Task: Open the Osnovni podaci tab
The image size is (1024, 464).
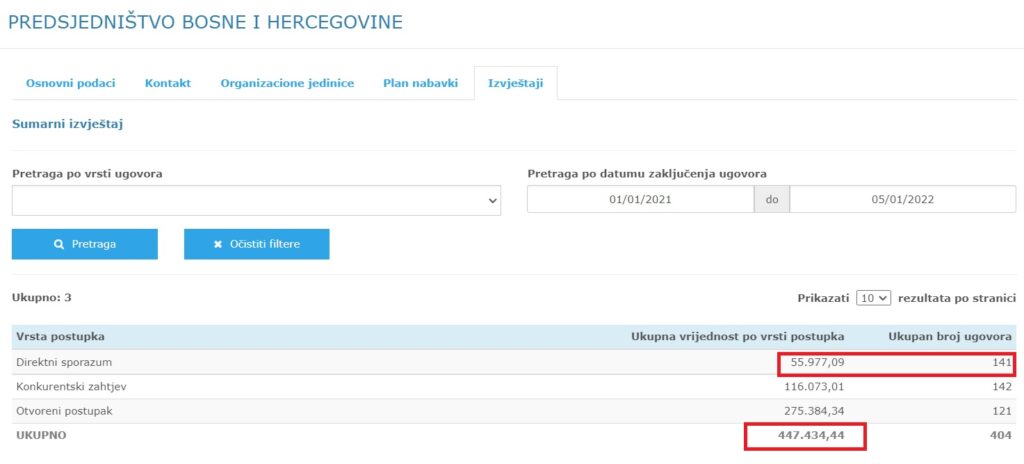Action: coord(70,83)
